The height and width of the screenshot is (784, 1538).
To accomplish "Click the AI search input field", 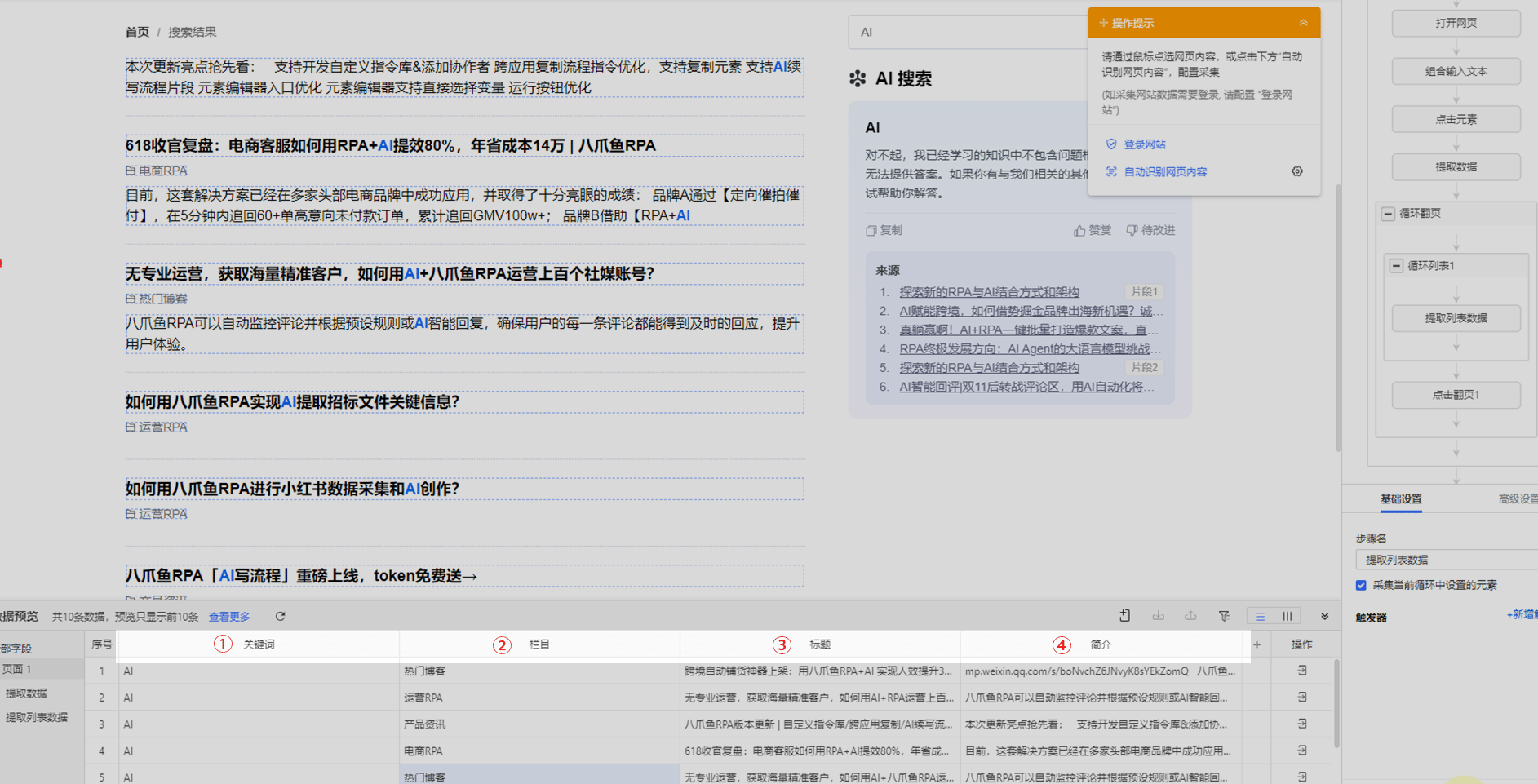I will click(x=968, y=32).
